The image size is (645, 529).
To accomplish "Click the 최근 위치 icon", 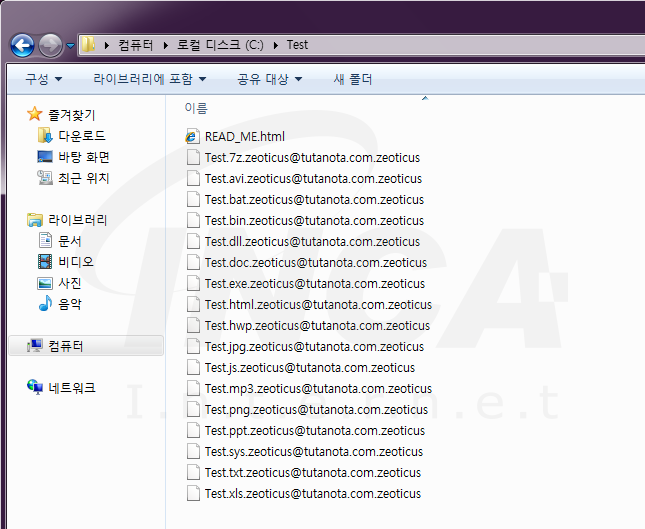I will [x=45, y=178].
